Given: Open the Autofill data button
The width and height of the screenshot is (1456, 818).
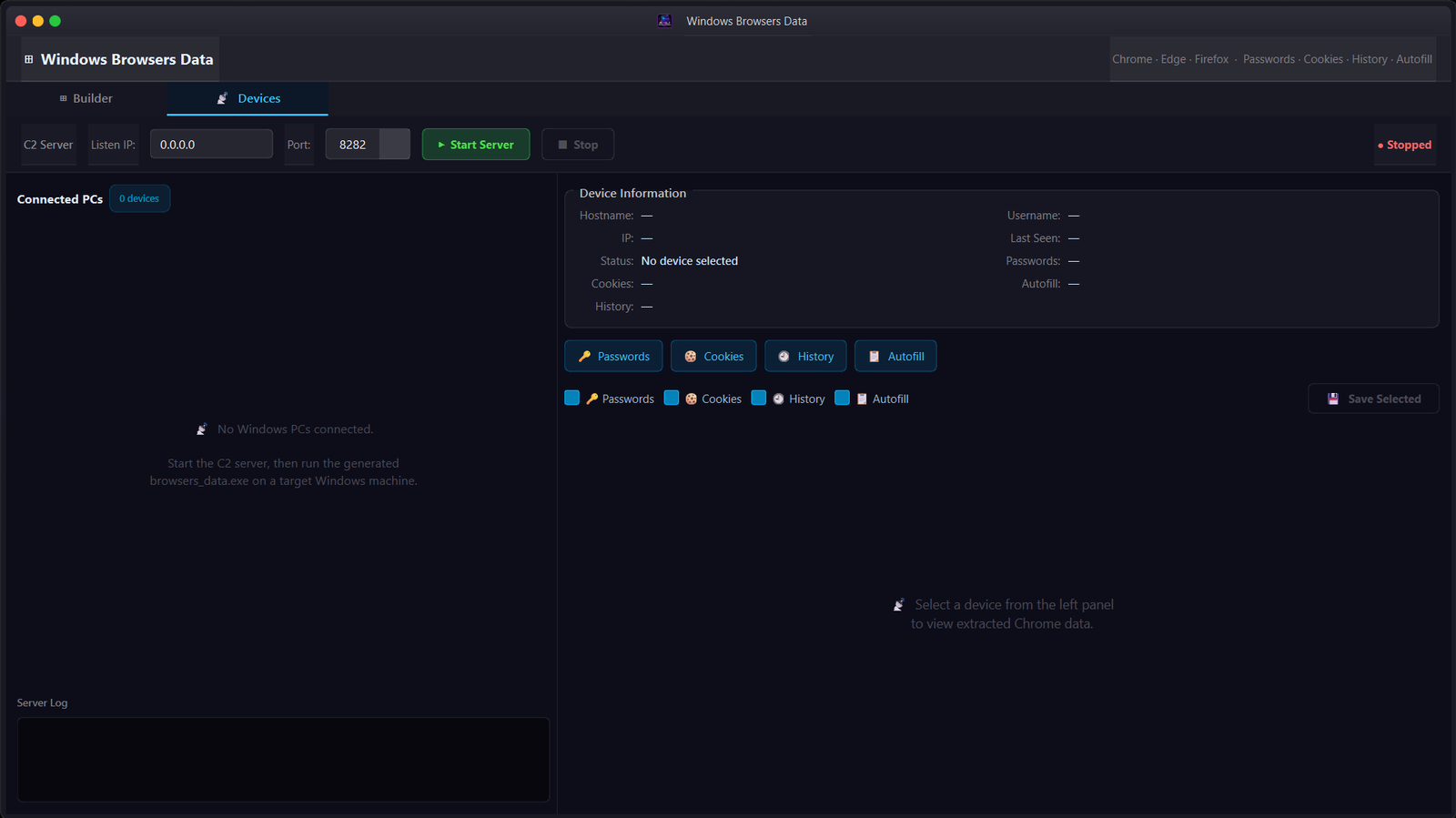Looking at the screenshot, I should pos(895,356).
